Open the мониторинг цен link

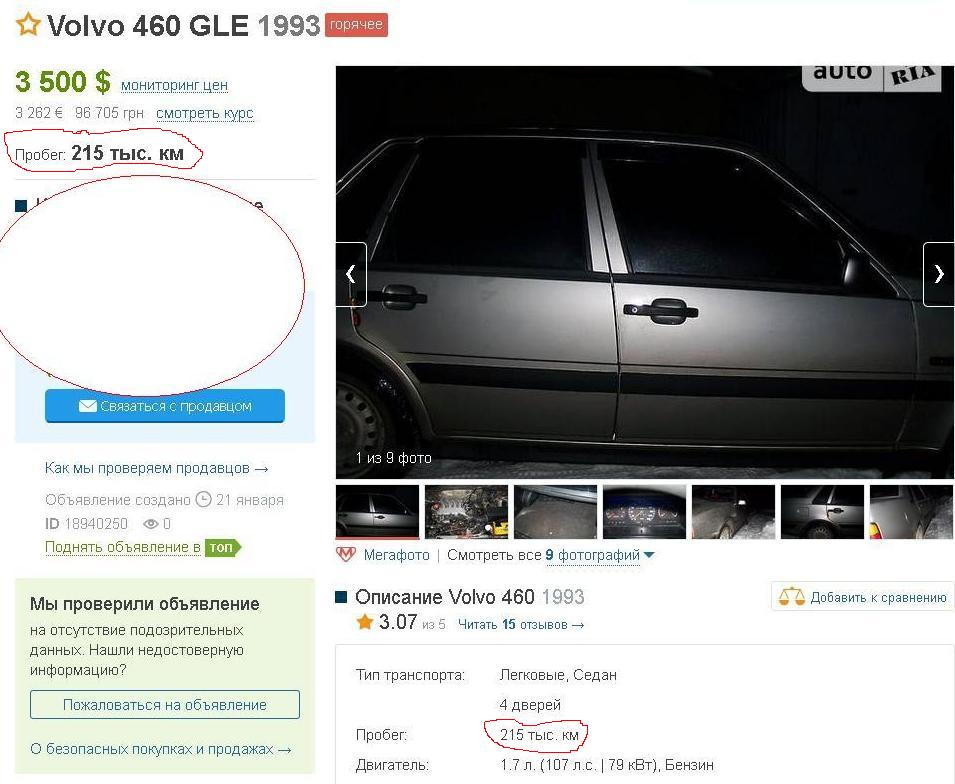click(174, 85)
